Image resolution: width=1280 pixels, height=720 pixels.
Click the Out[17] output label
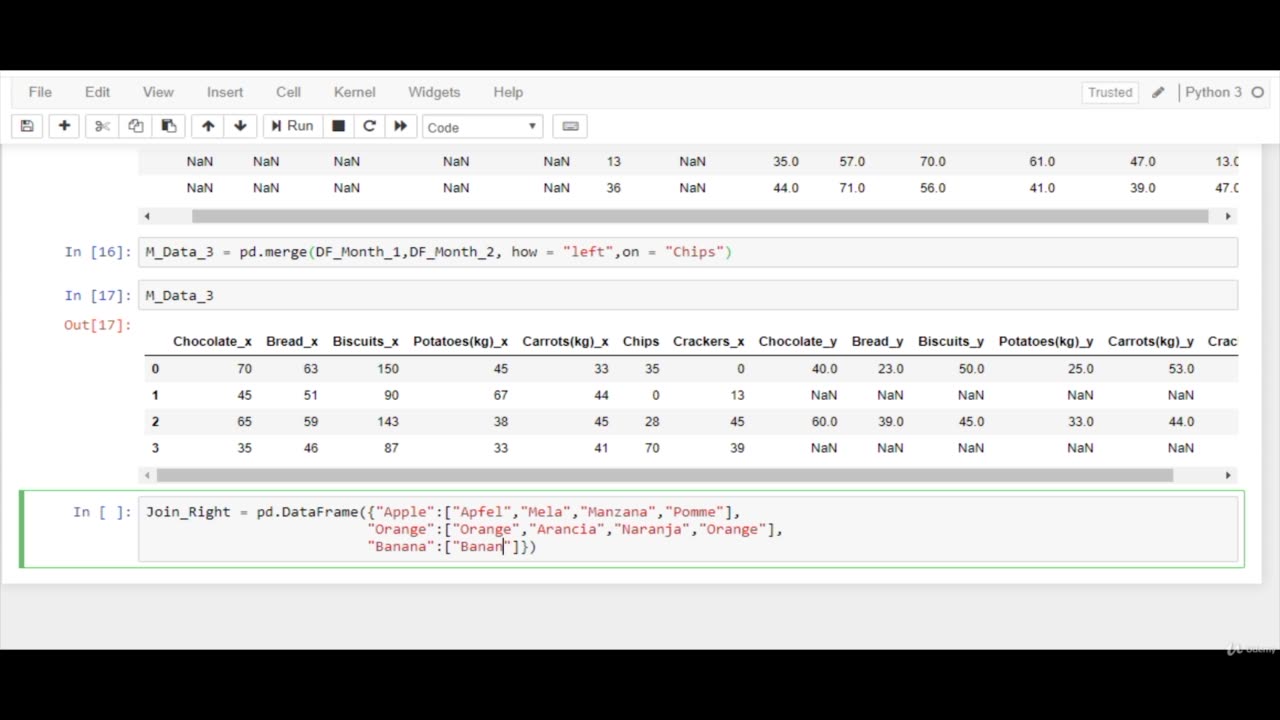coord(98,325)
